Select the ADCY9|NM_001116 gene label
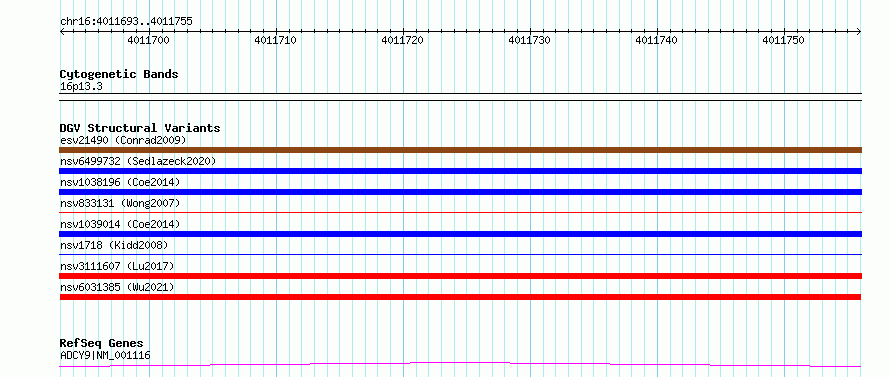This screenshot has height=377, width=890. click(105, 355)
